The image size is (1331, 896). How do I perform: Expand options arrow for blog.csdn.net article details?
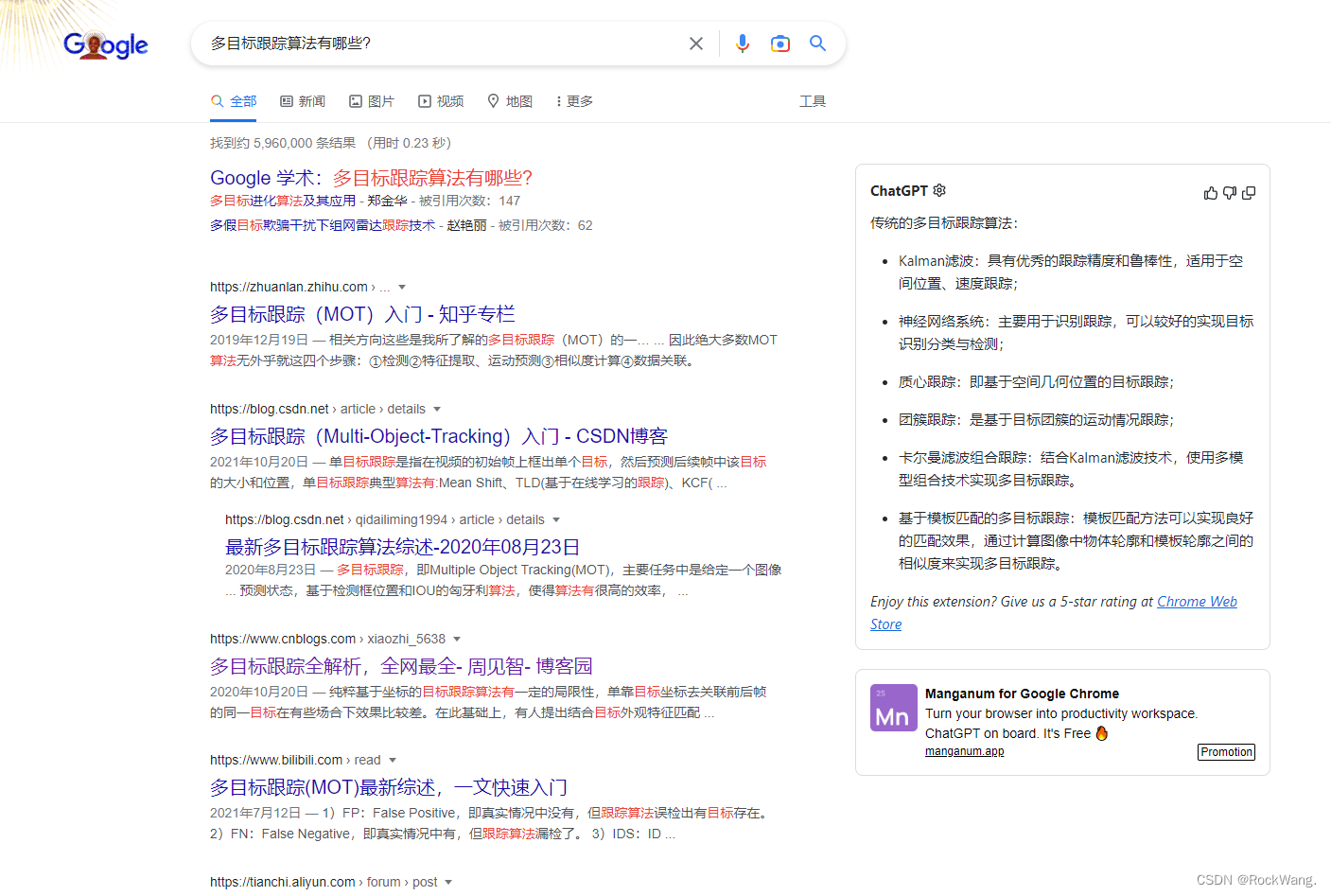tap(437, 409)
